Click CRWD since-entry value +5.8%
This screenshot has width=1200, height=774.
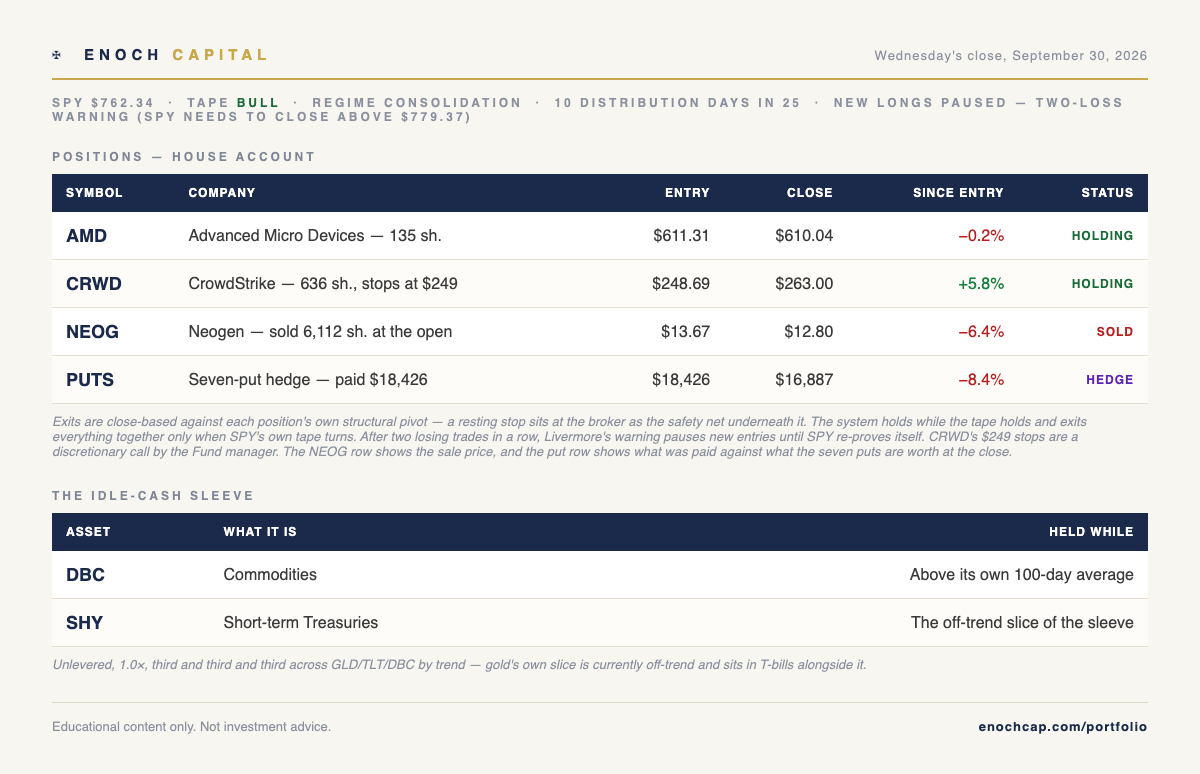coord(981,284)
